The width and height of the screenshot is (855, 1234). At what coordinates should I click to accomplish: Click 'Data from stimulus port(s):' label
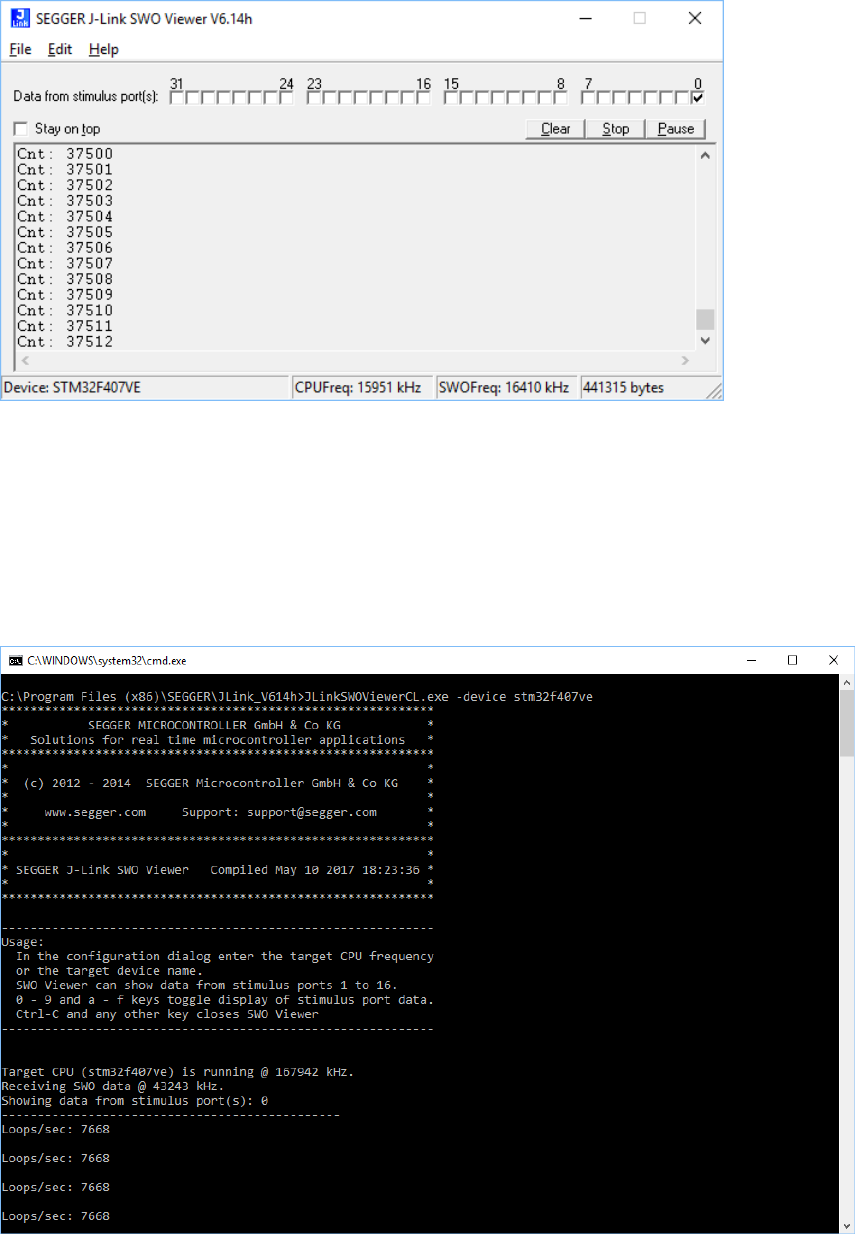point(86,98)
